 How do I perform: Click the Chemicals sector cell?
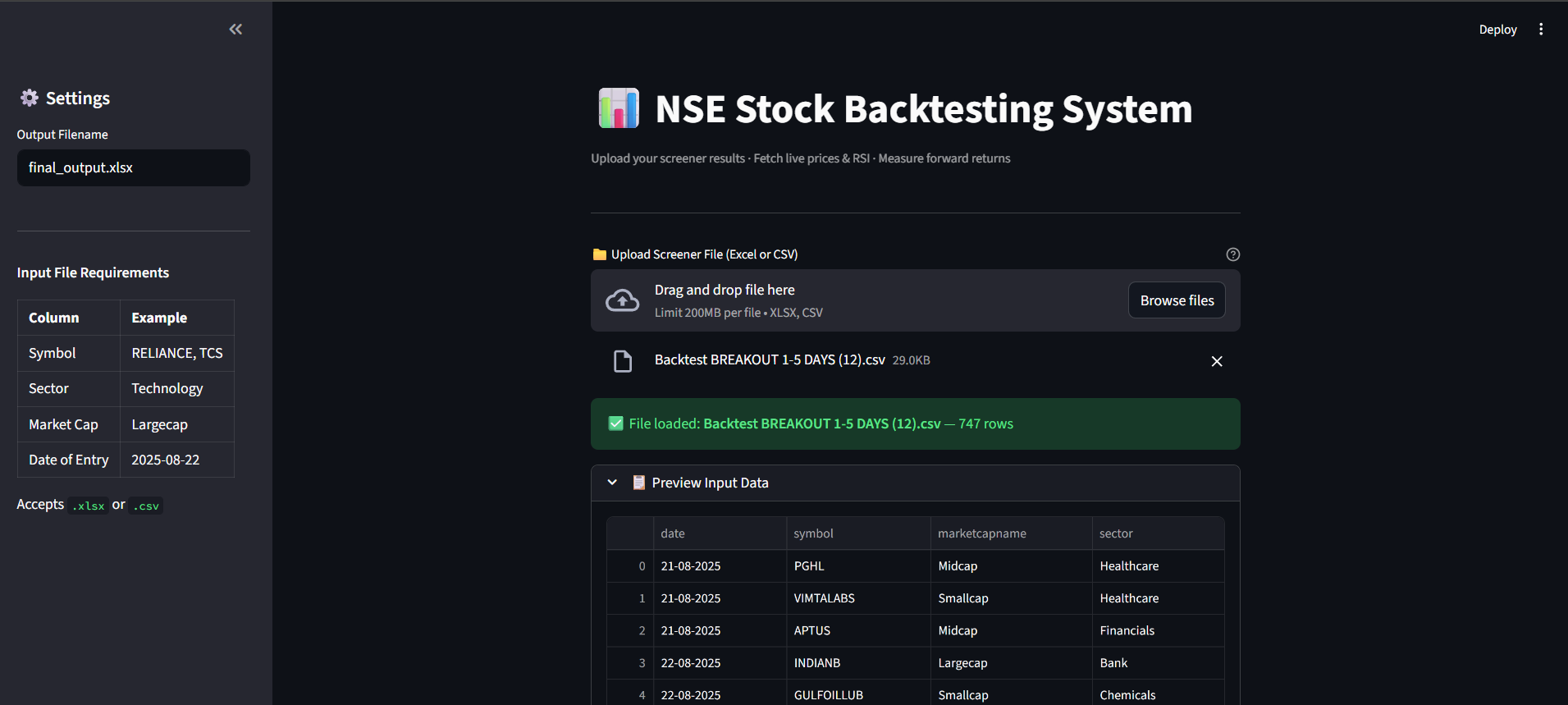(1158, 694)
